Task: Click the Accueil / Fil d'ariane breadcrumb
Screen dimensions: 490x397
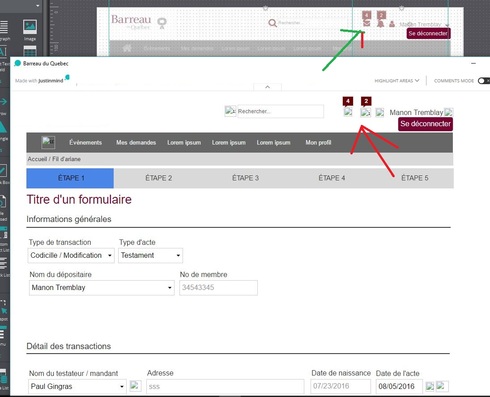Action: click(54, 159)
